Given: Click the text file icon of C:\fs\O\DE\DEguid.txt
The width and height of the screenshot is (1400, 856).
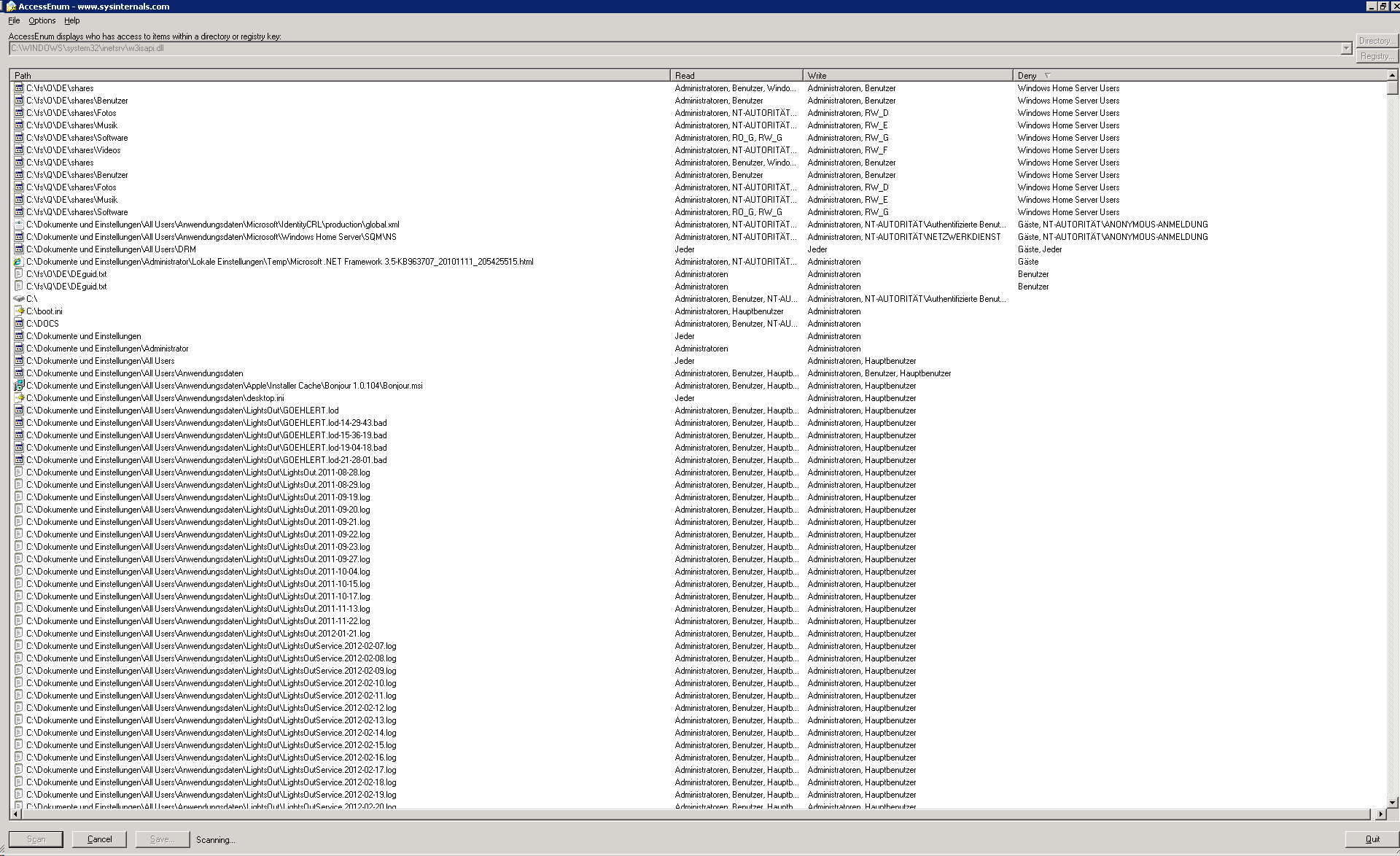Looking at the screenshot, I should click(19, 274).
